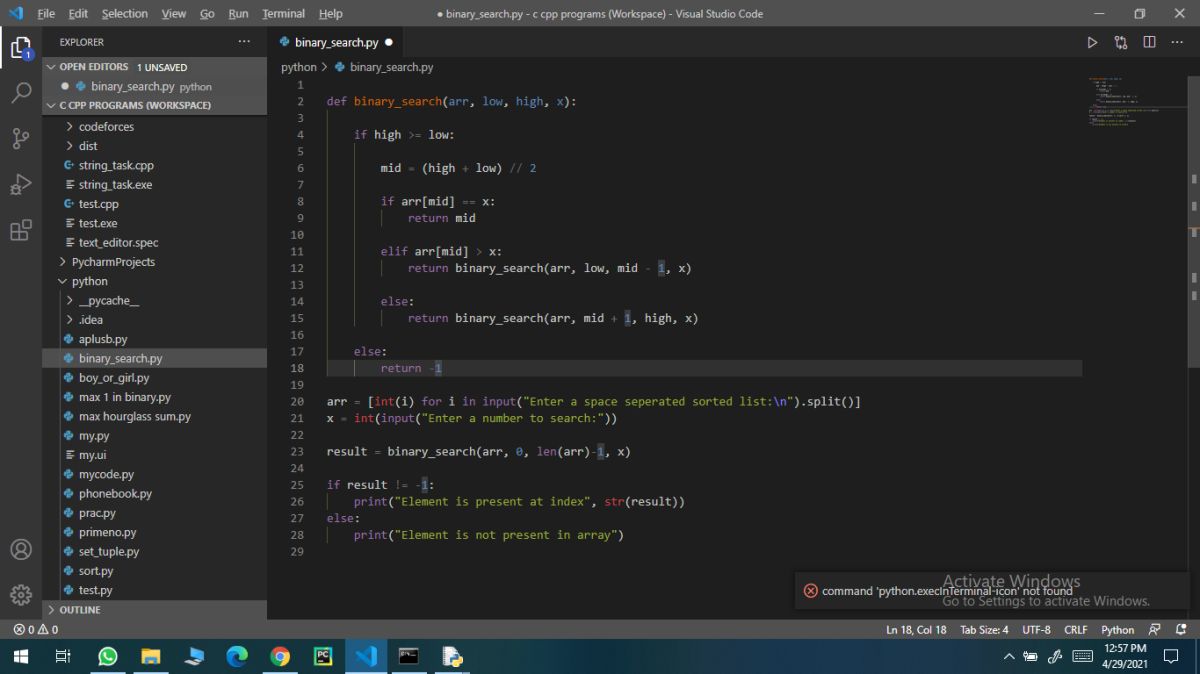Open Explorer views and more actions ellipsis
1200x674 pixels.
(244, 42)
